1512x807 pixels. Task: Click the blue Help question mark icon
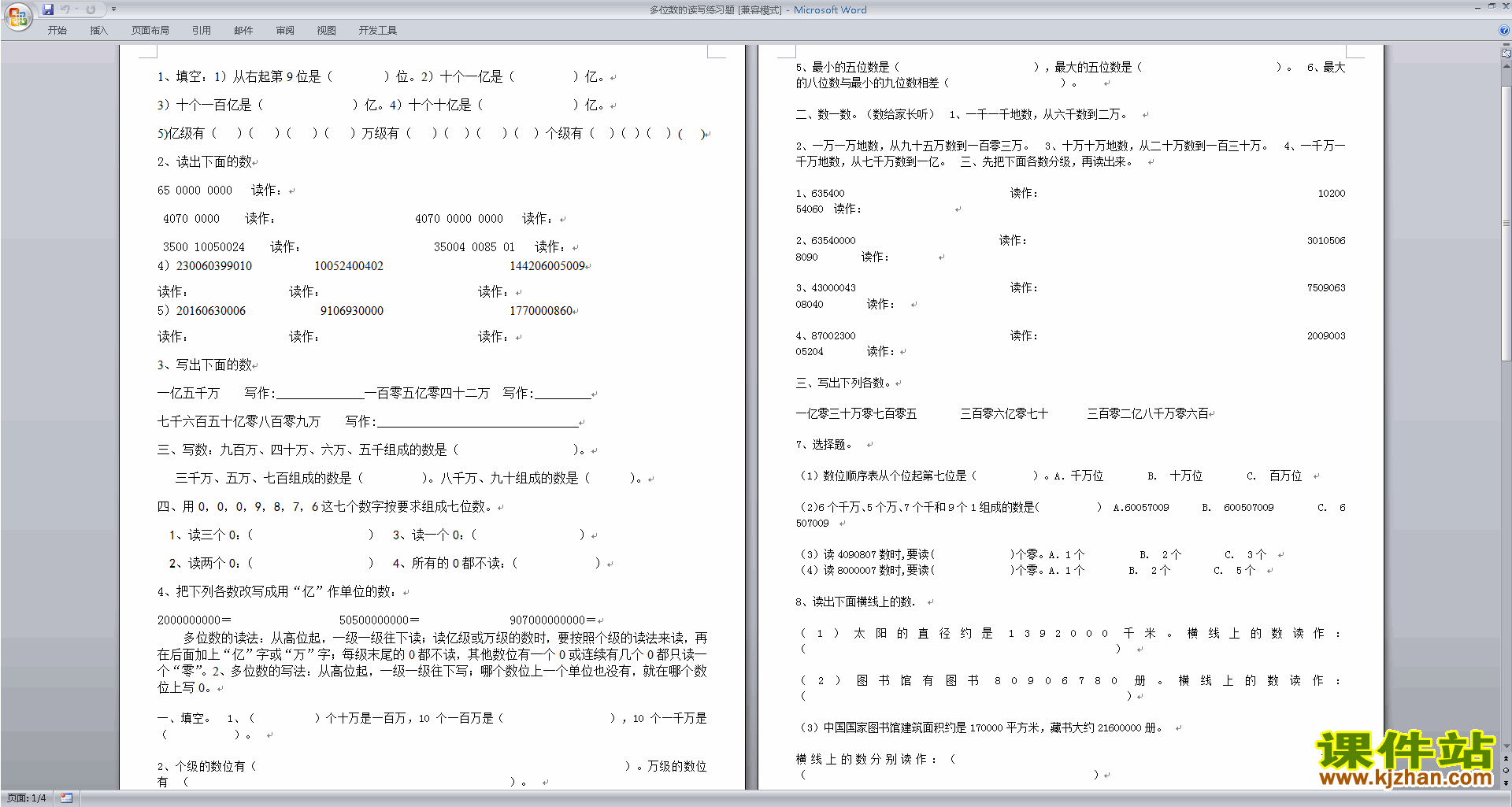click(1504, 30)
